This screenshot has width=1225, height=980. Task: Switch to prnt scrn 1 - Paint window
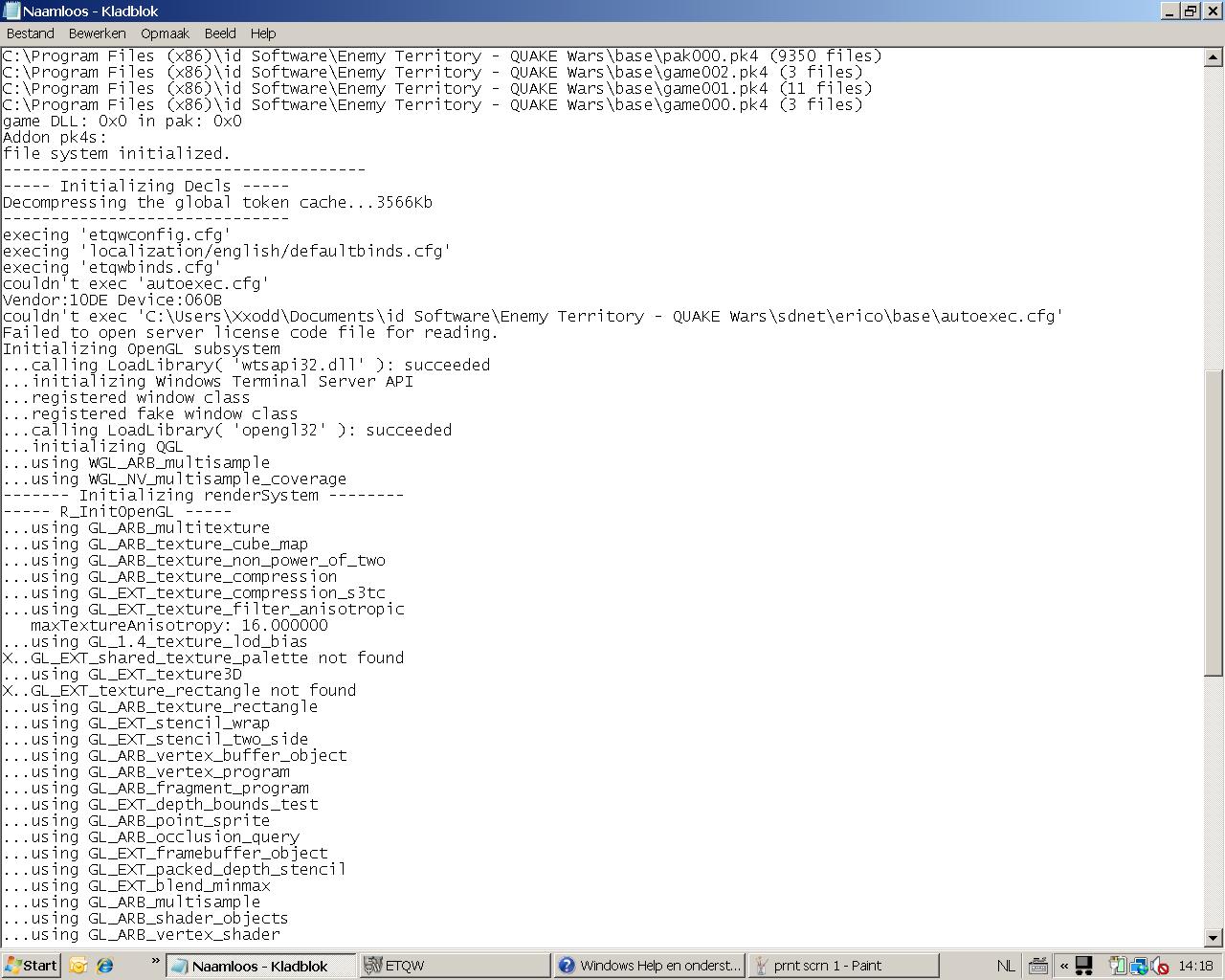(x=843, y=965)
